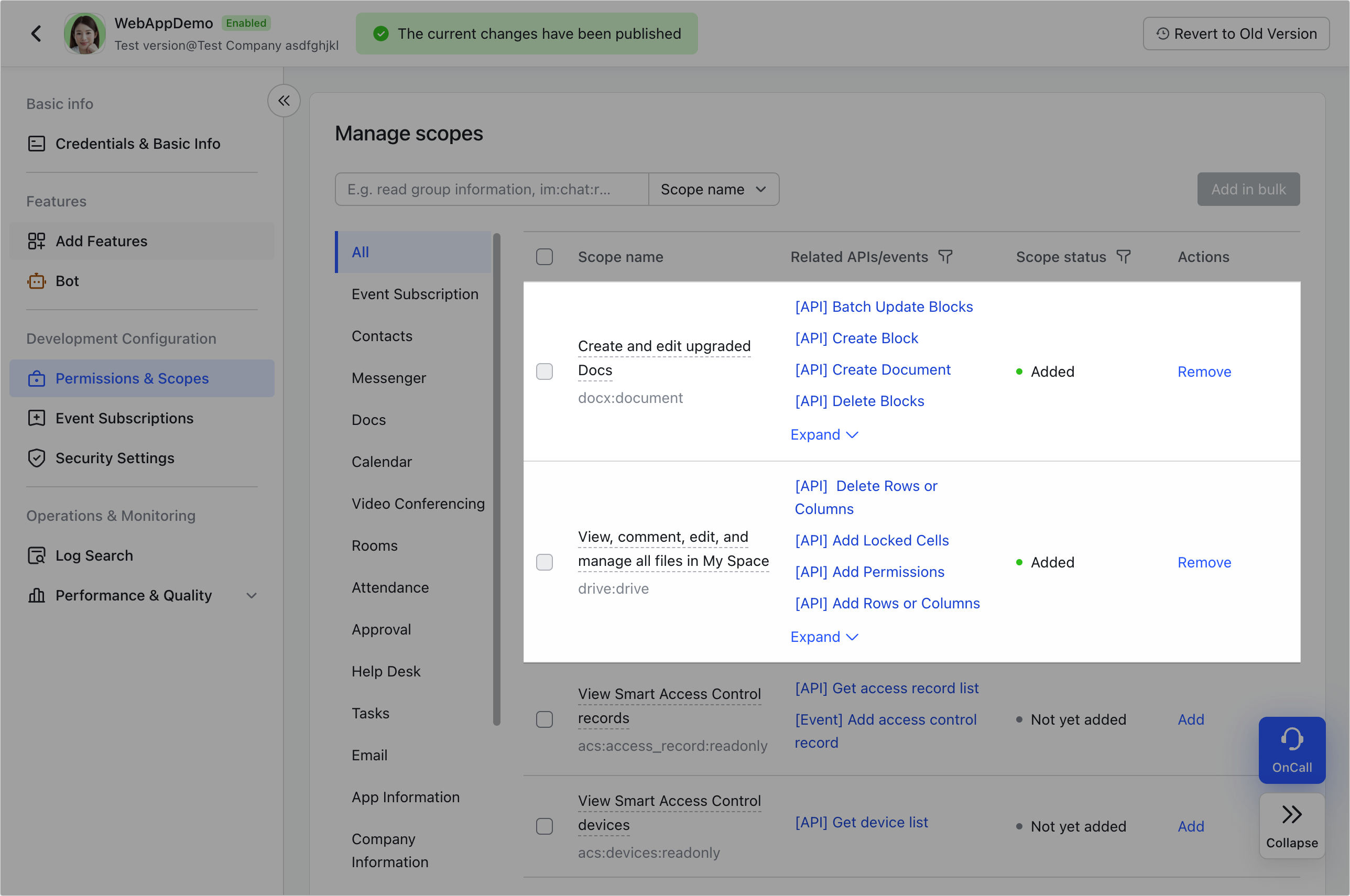
Task: Expand APIs list for drive:drive scope
Action: [x=824, y=637]
